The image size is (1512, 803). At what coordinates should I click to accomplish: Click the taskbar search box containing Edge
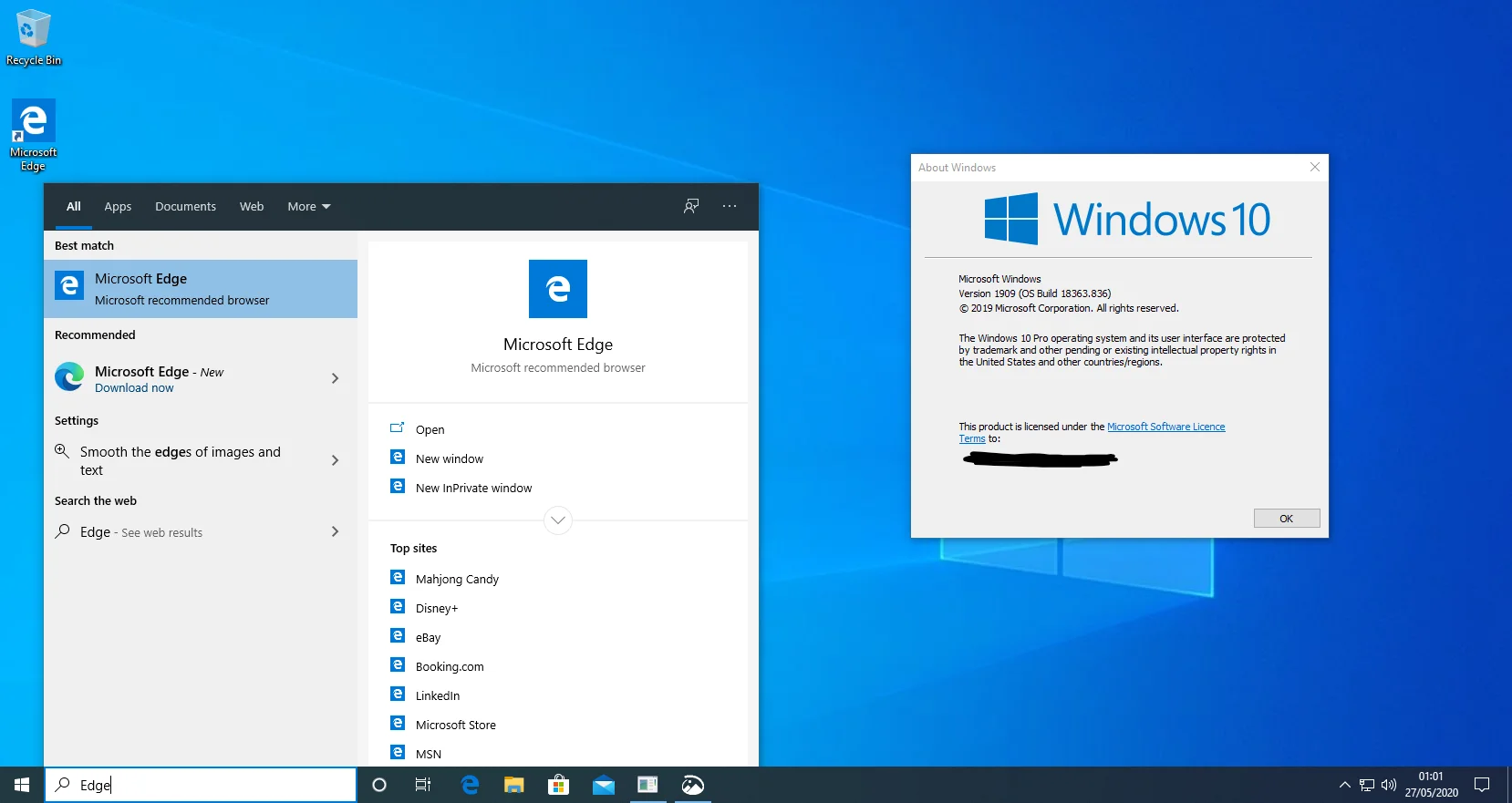201,785
